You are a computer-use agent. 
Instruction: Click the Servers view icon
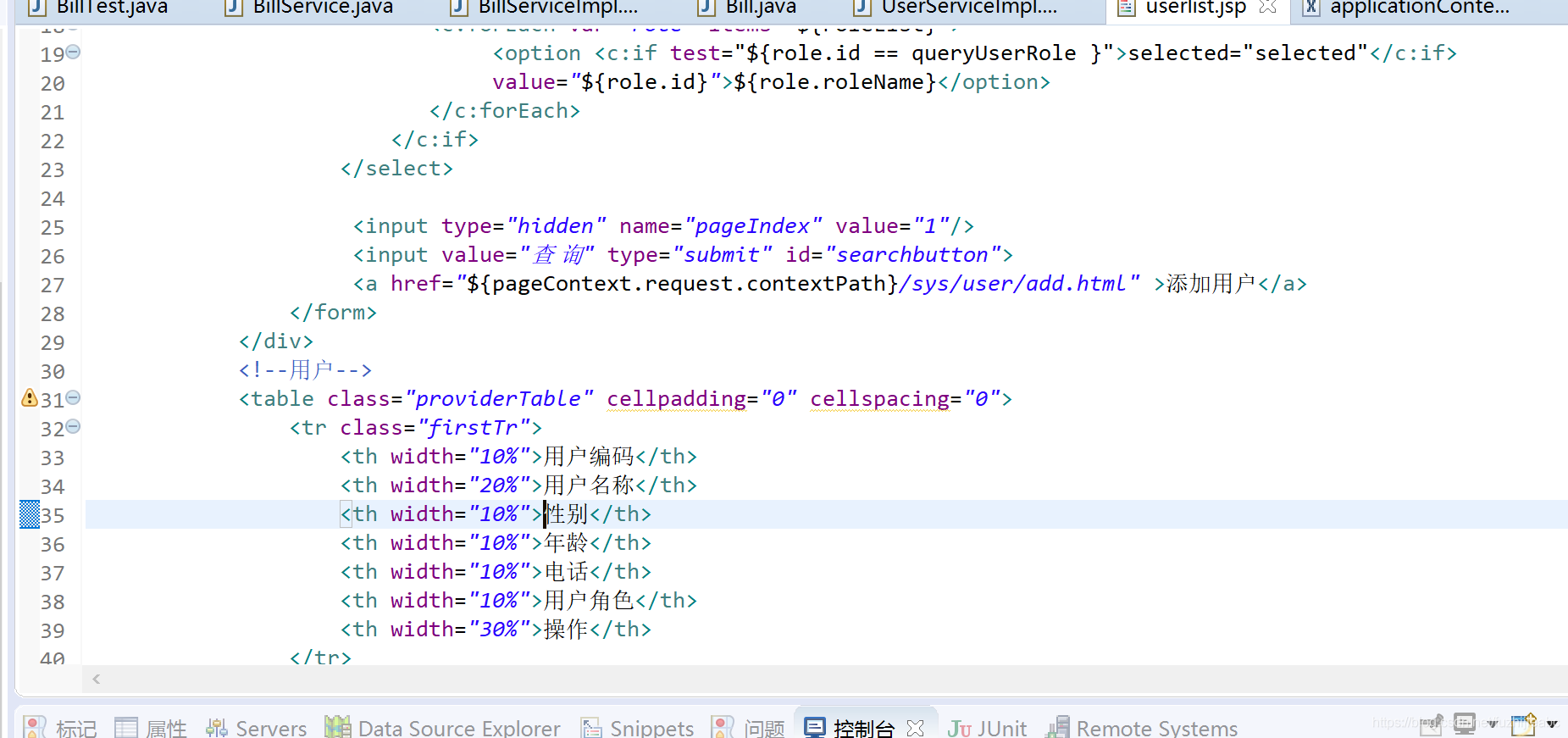[x=217, y=728]
